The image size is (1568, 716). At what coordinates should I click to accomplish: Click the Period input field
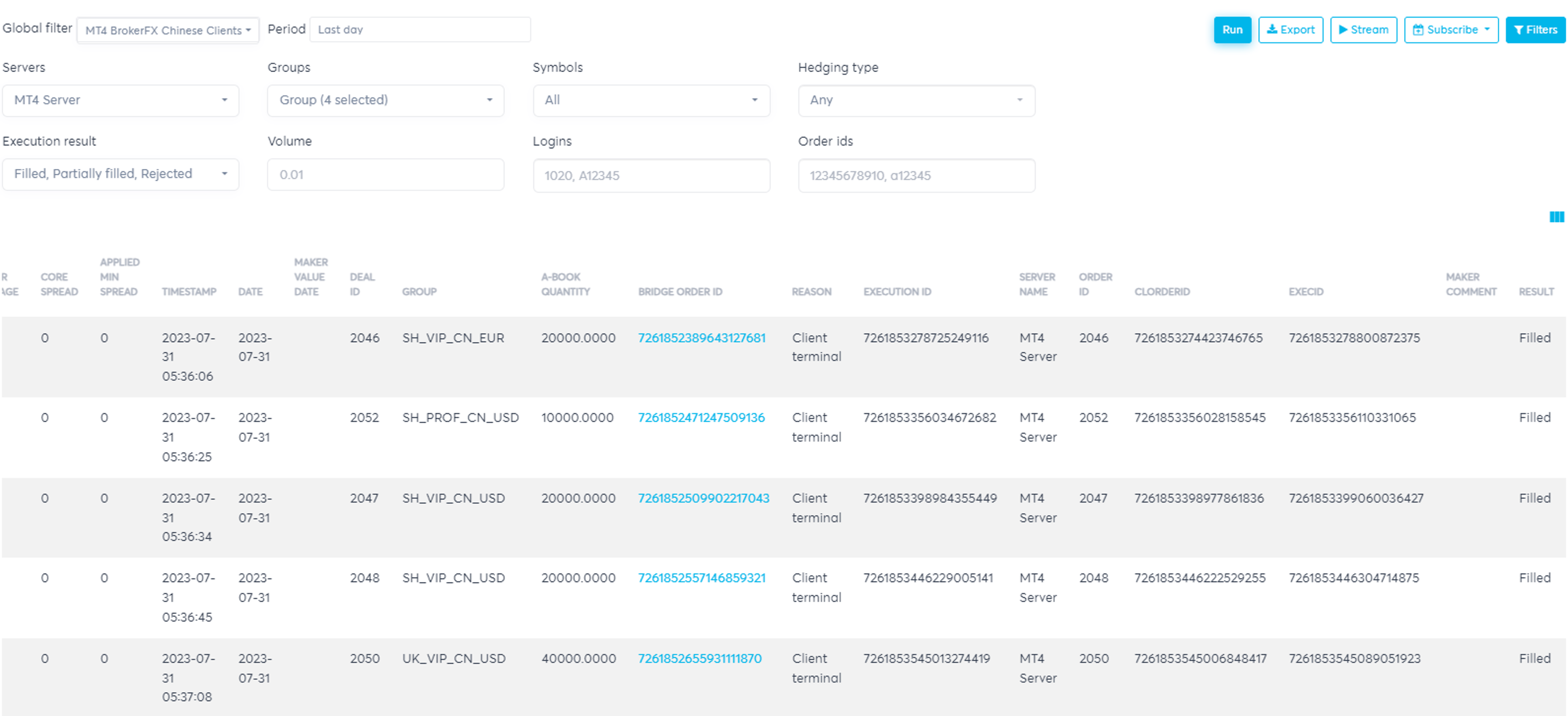420,30
